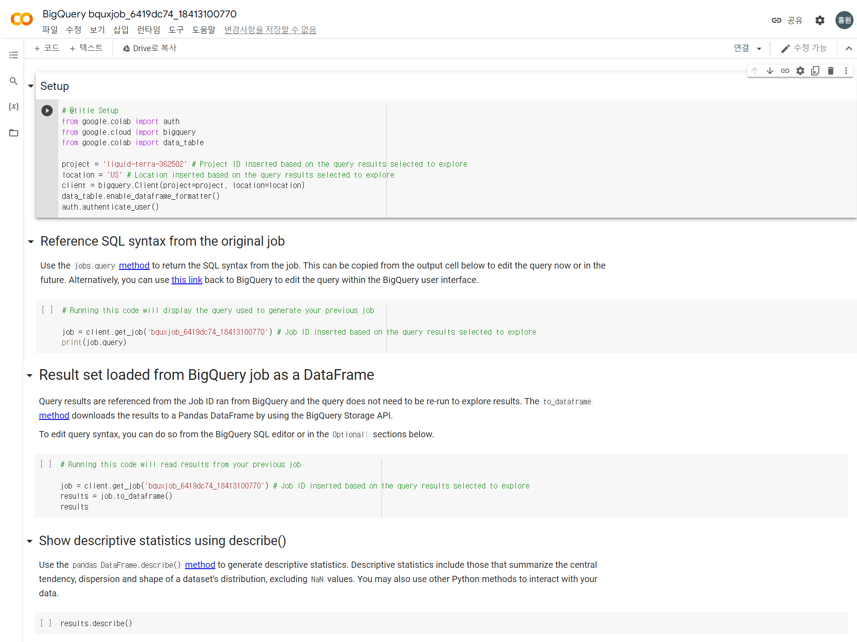857x642 pixels.
Task: Click the share link button (공유)
Action: (787, 20)
